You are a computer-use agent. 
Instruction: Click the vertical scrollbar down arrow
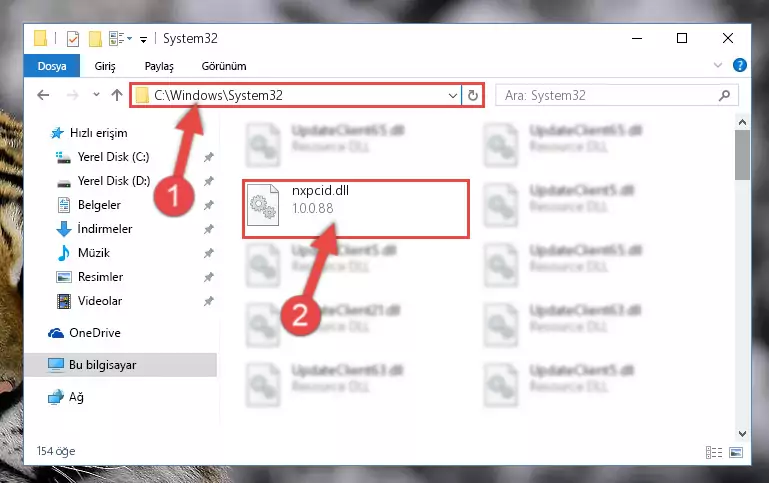pos(742,433)
